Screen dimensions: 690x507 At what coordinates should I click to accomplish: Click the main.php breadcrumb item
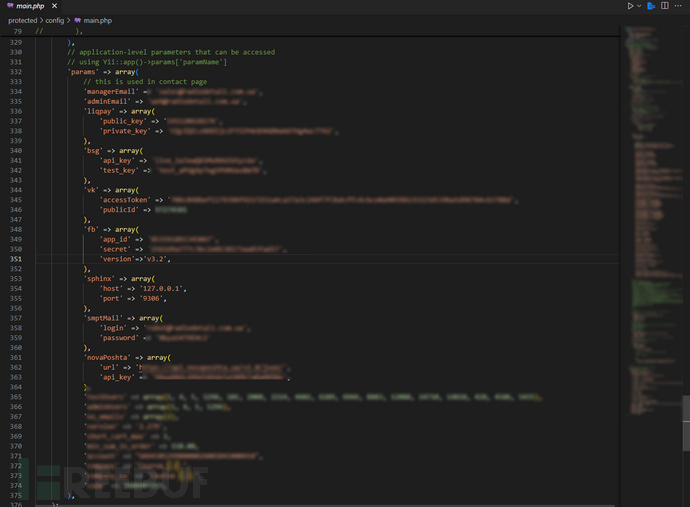click(x=98, y=20)
